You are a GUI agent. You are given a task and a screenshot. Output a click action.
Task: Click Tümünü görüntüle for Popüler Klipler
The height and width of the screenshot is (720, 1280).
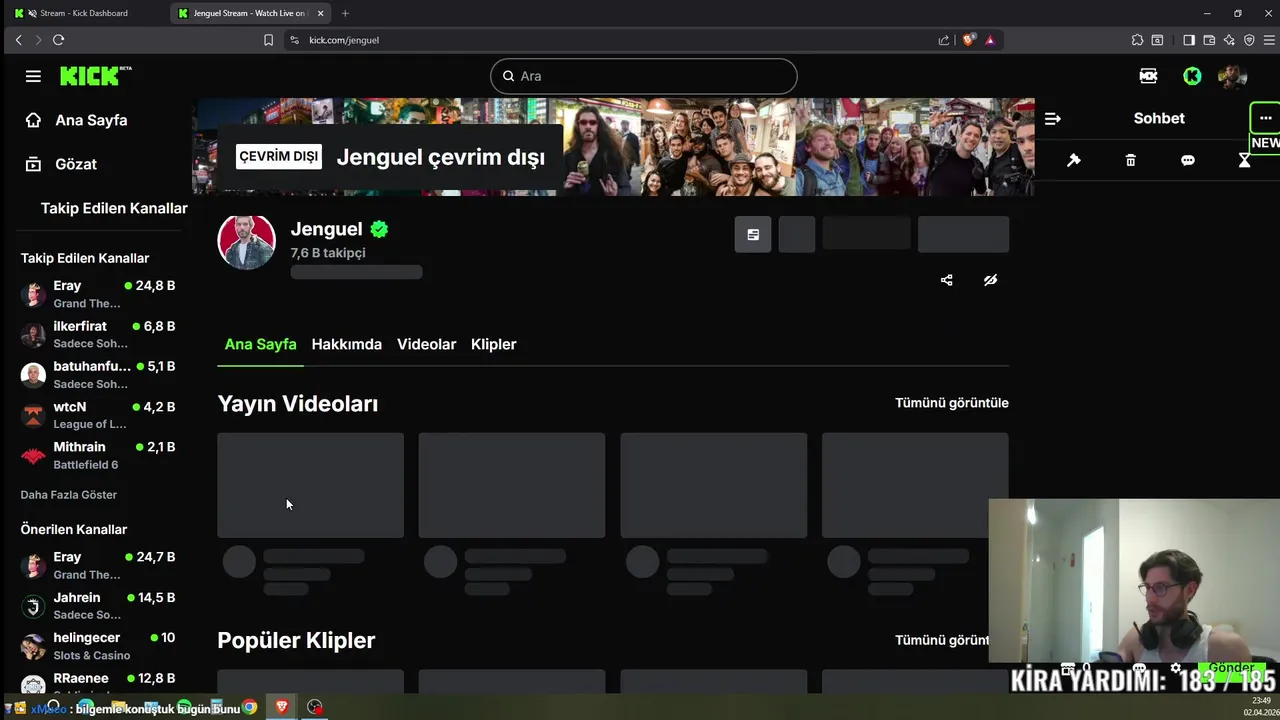(x=942, y=640)
